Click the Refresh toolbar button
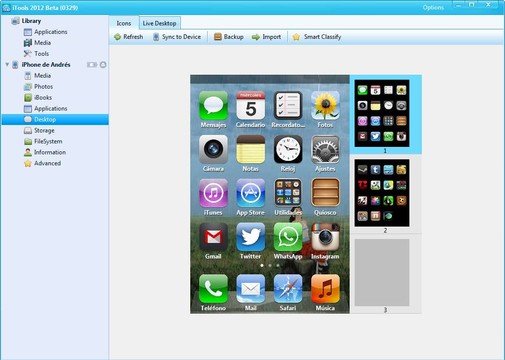 [x=128, y=37]
